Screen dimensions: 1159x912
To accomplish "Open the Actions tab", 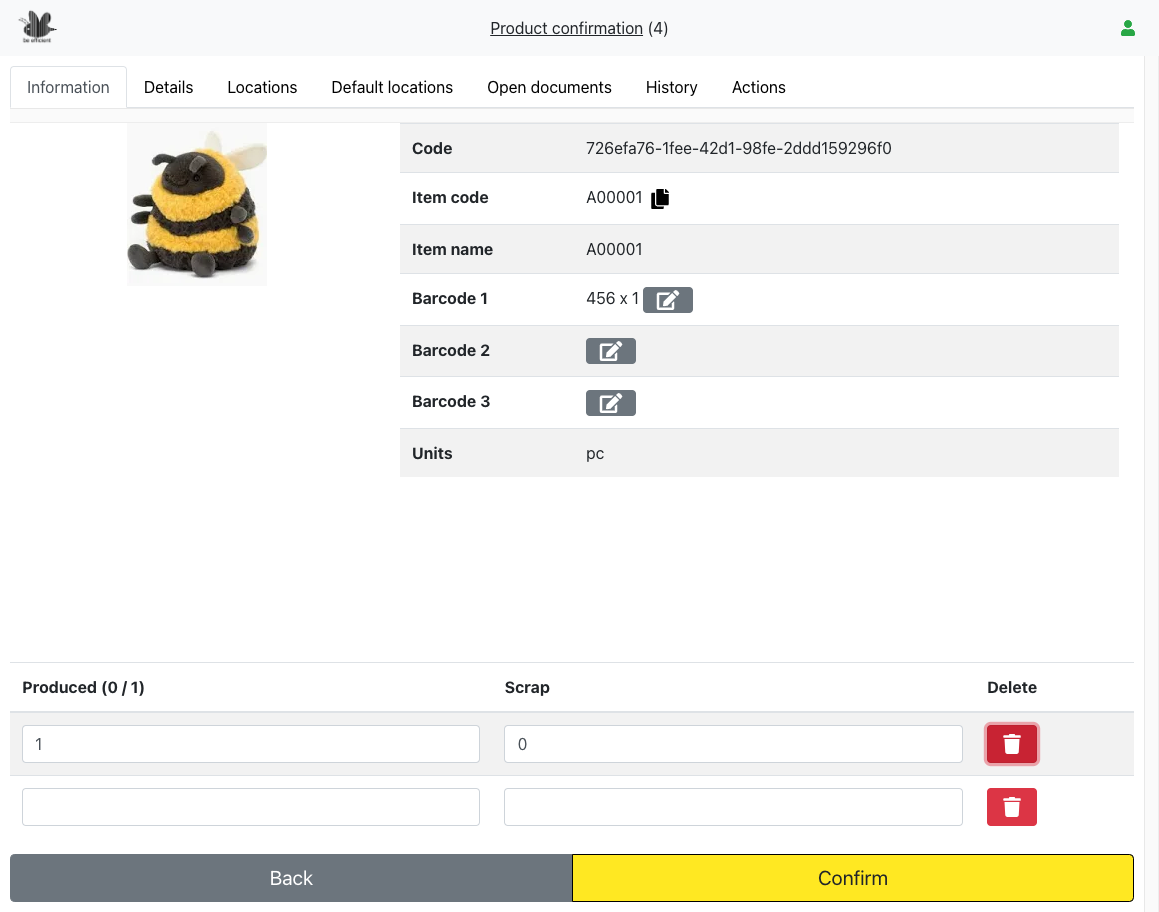I will (x=758, y=87).
